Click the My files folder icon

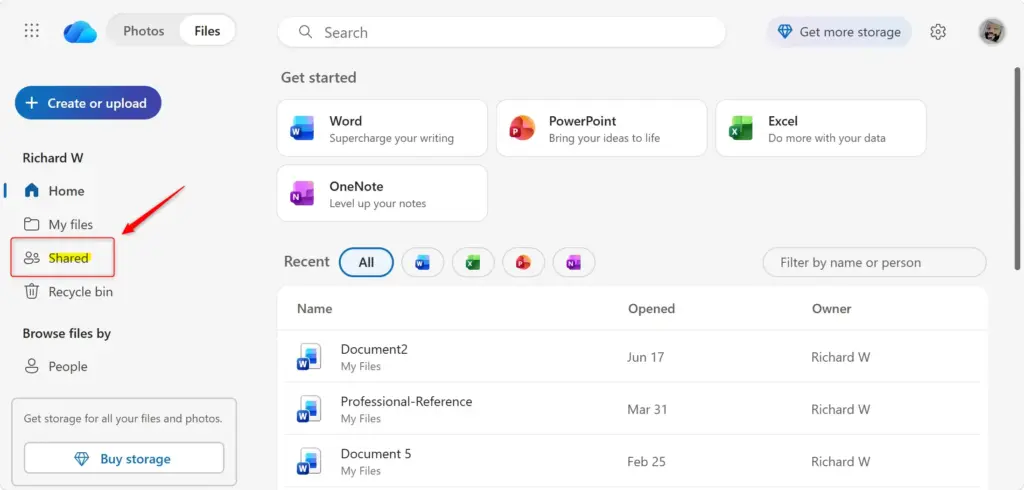(x=31, y=224)
